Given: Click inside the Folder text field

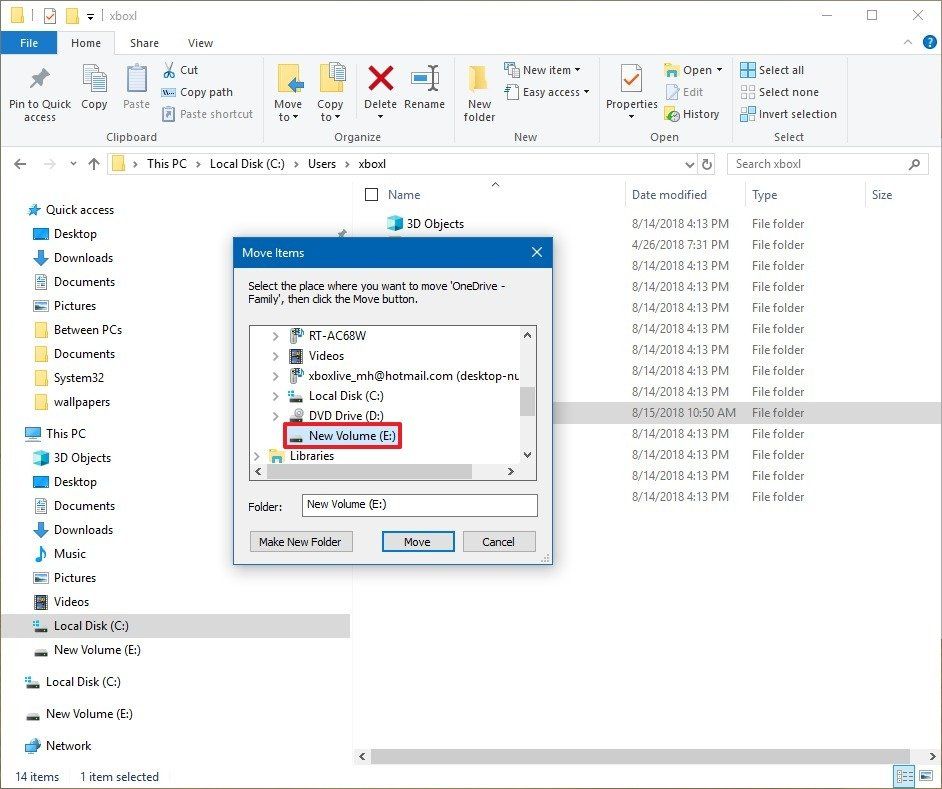Looking at the screenshot, I should [418, 507].
